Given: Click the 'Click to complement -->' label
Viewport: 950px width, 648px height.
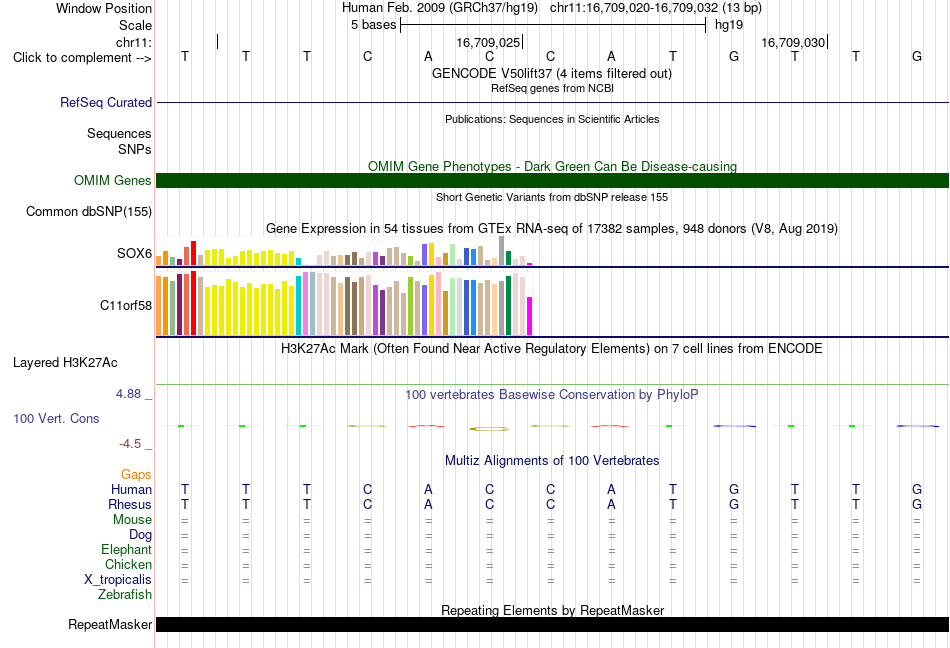Looking at the screenshot, I should tap(82, 58).
